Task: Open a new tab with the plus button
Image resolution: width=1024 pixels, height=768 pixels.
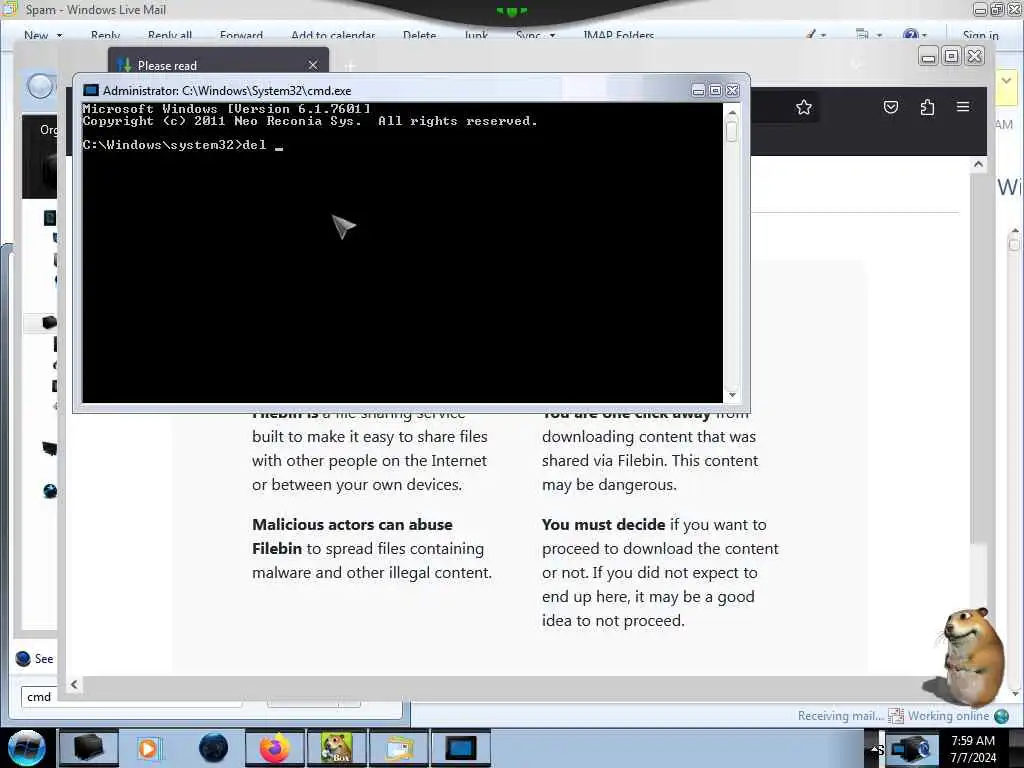Action: [349, 66]
